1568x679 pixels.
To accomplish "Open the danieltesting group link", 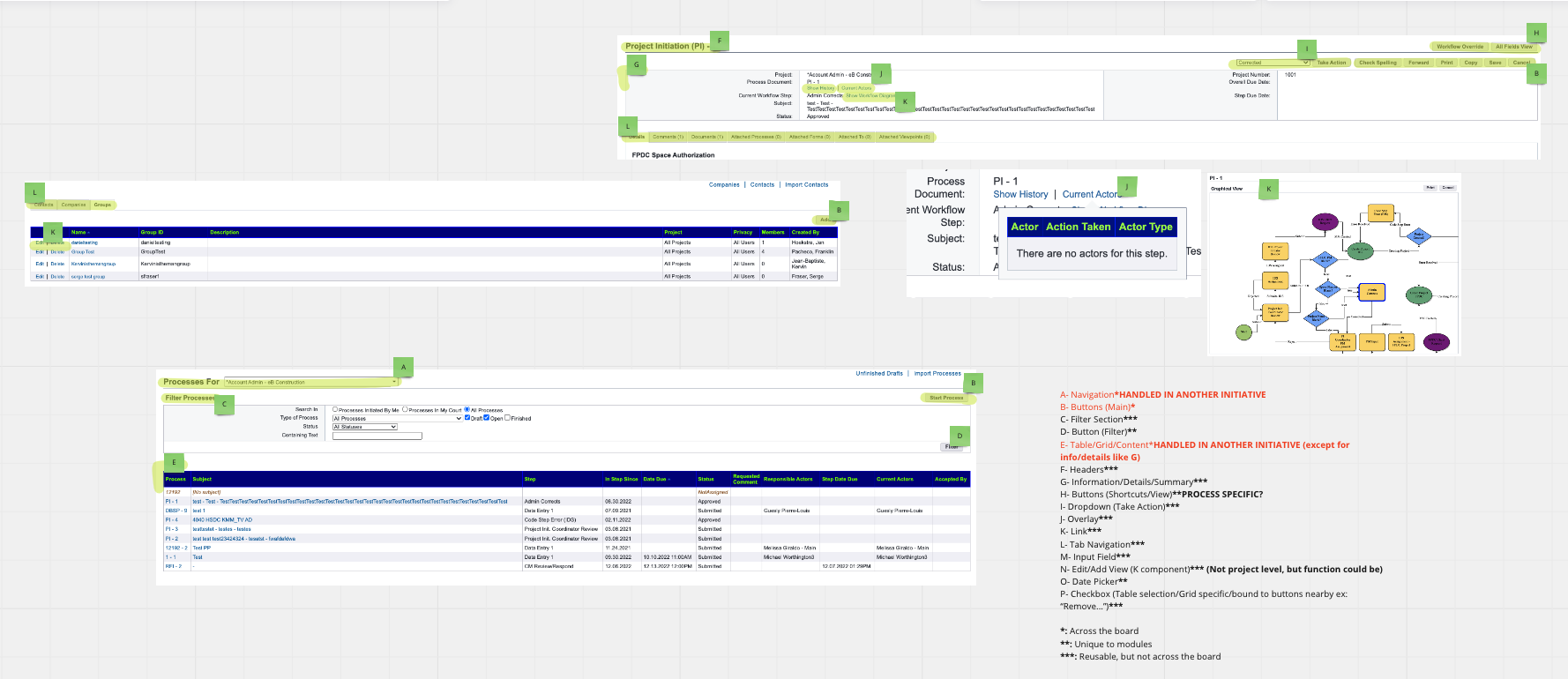I will (85, 242).
